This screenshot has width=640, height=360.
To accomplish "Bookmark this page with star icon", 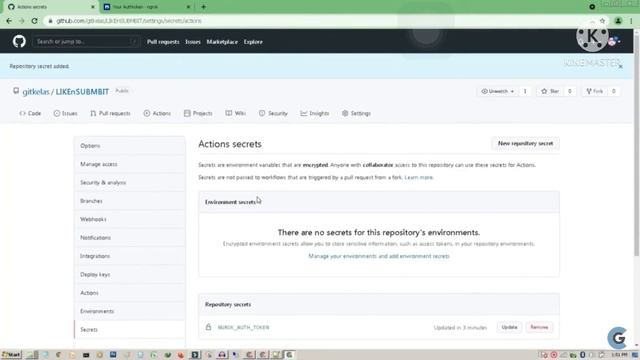I will click(602, 21).
